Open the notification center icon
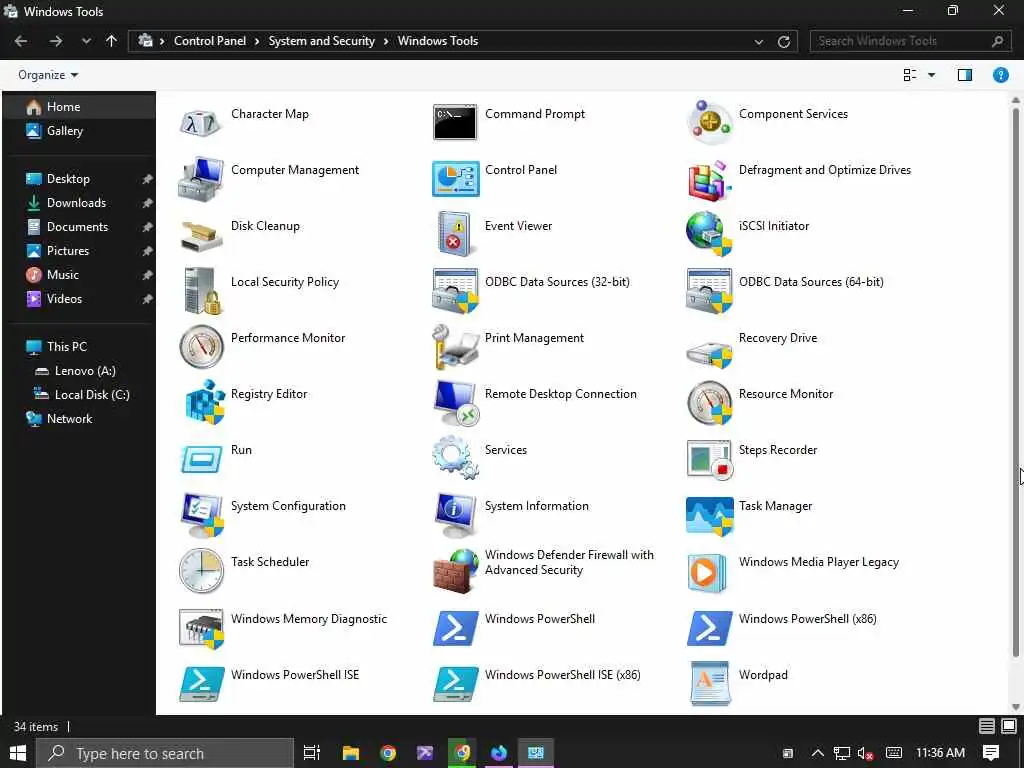 (991, 753)
